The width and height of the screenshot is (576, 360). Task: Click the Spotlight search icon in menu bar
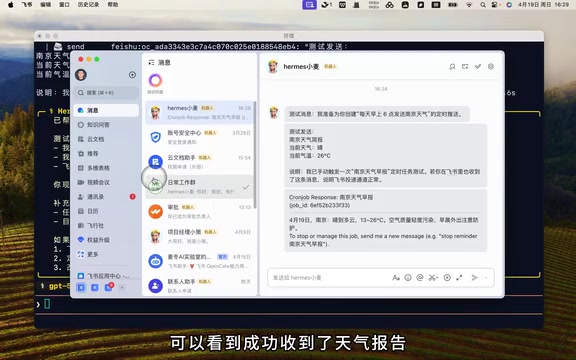(x=483, y=5)
